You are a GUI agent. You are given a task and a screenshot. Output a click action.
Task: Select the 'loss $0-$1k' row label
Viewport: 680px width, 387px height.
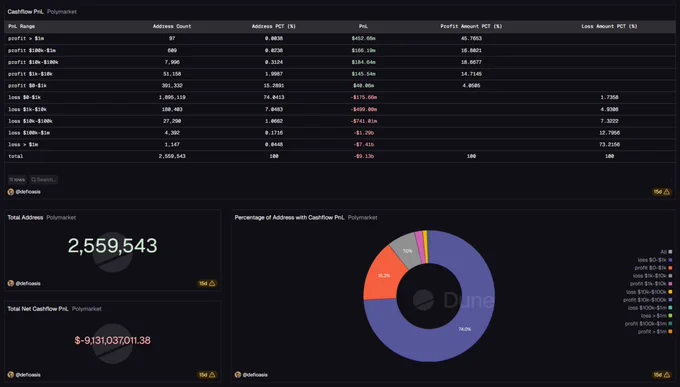tap(24, 97)
